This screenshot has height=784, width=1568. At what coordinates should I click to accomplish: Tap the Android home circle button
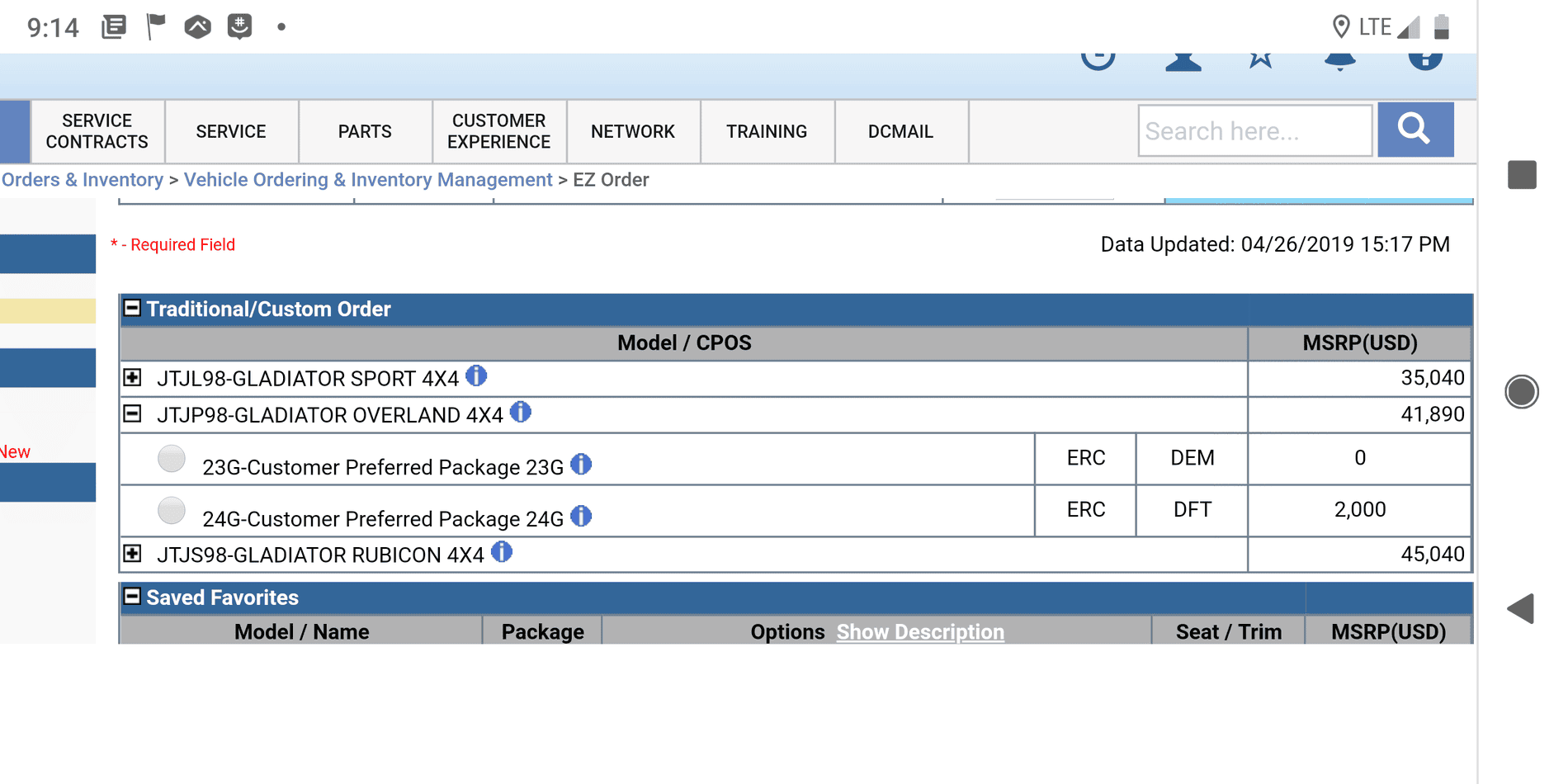click(x=1522, y=391)
